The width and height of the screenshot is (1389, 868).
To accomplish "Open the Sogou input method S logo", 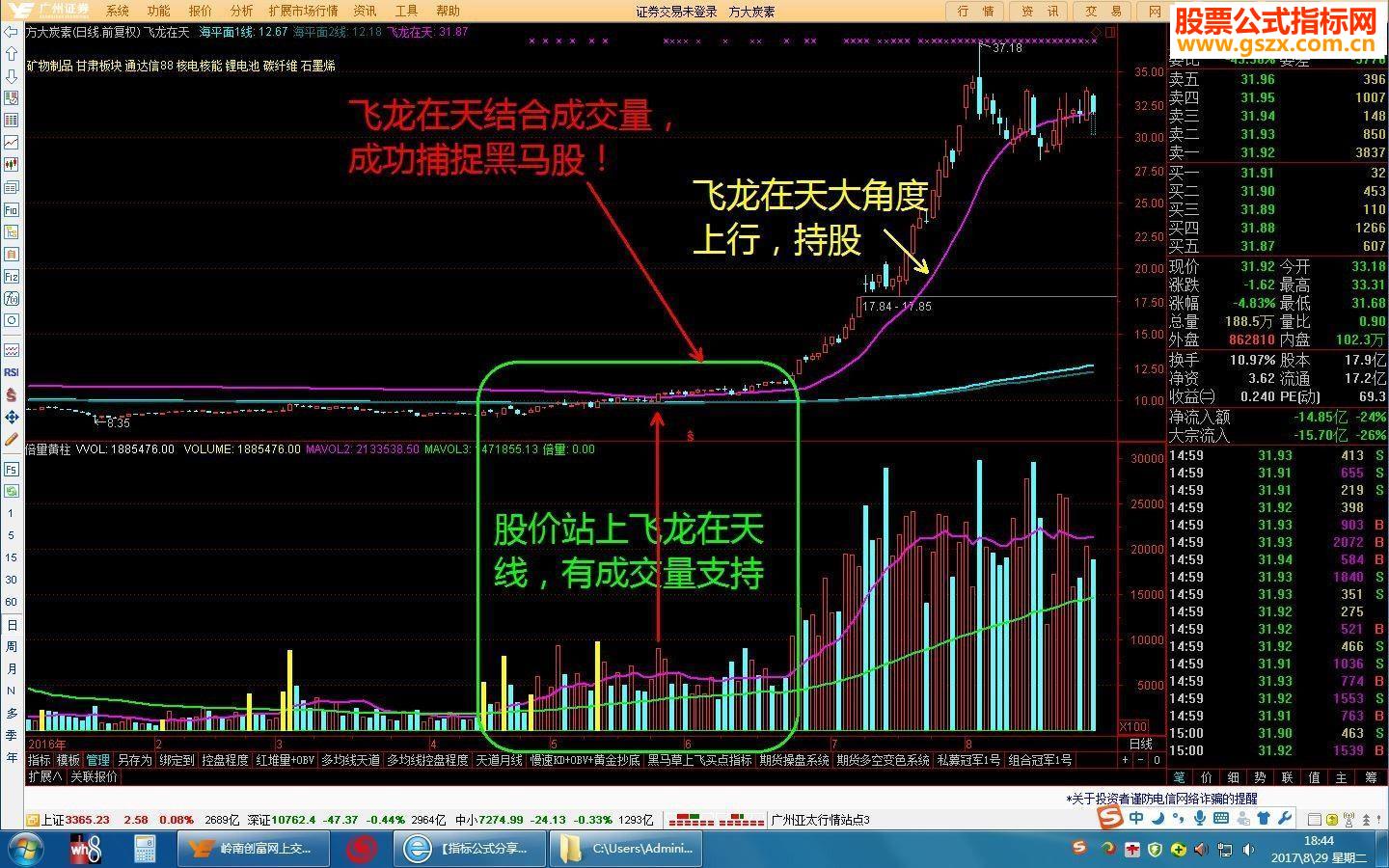I will coord(1109,819).
